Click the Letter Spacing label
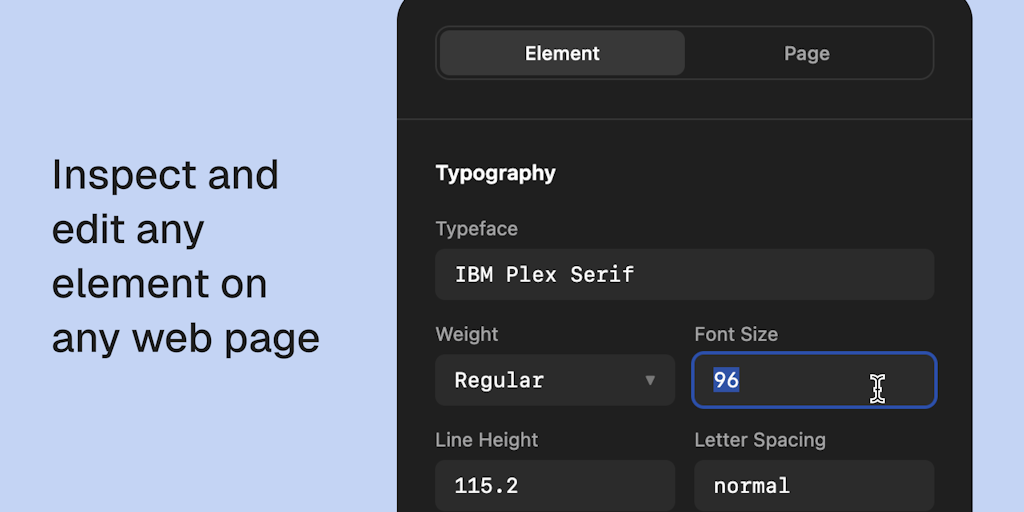Viewport: 1024px width, 512px height. pyautogui.click(x=760, y=440)
